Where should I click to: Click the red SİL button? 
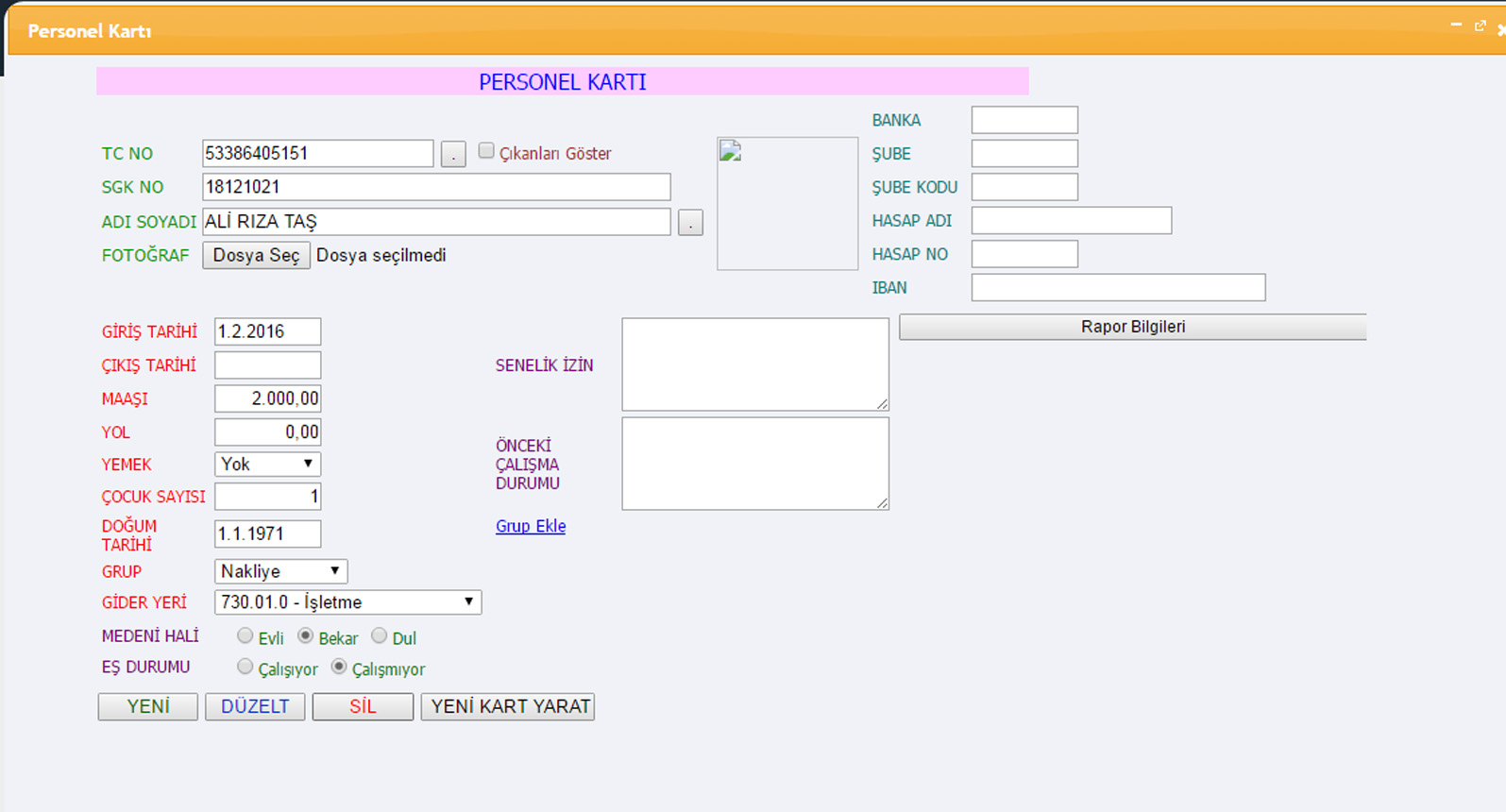point(363,707)
